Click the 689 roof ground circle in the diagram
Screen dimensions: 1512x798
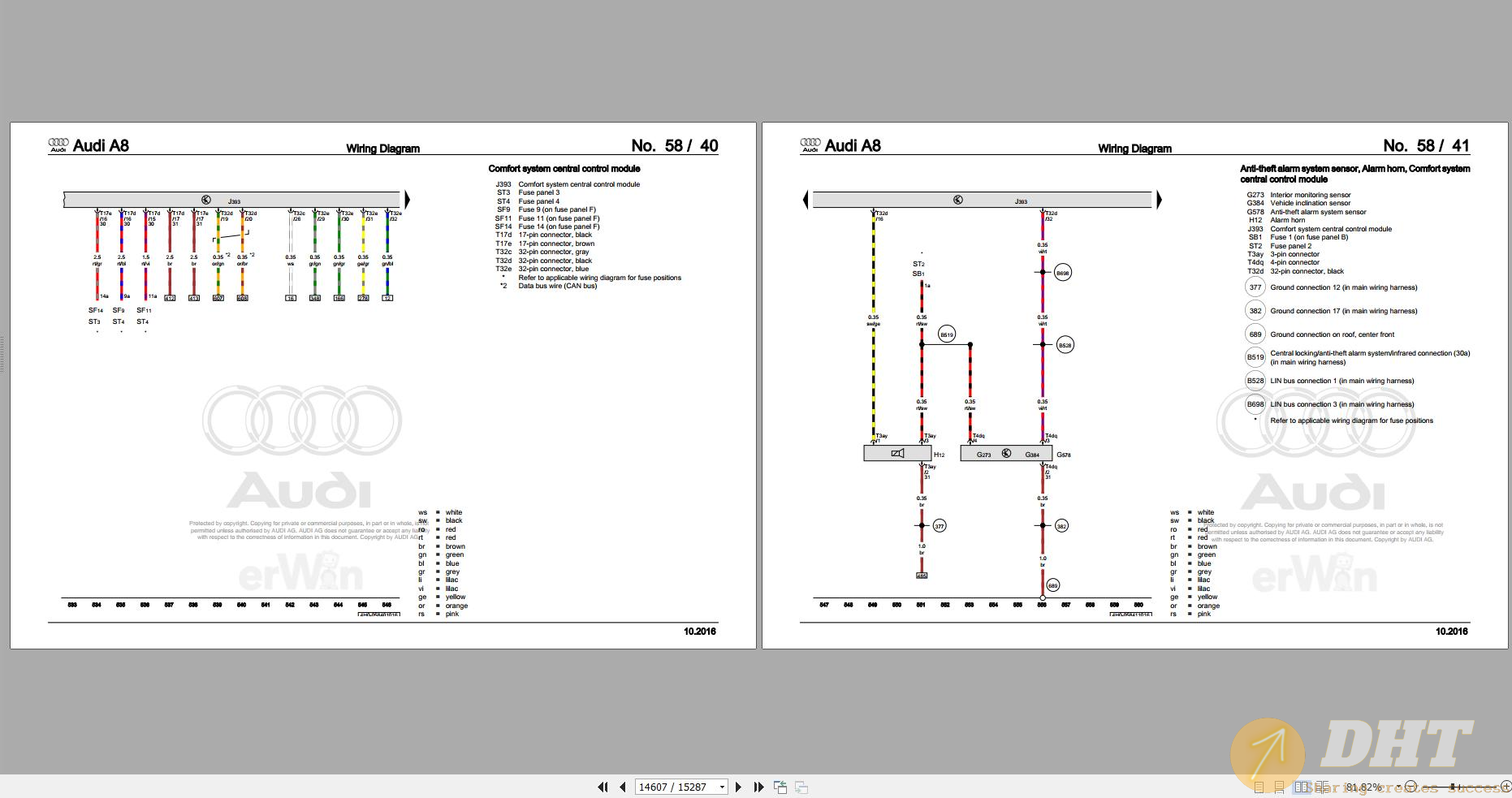(1052, 585)
